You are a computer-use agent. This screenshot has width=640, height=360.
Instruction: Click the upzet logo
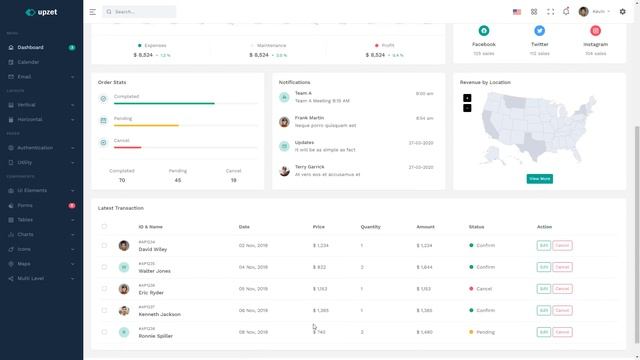coord(41,12)
